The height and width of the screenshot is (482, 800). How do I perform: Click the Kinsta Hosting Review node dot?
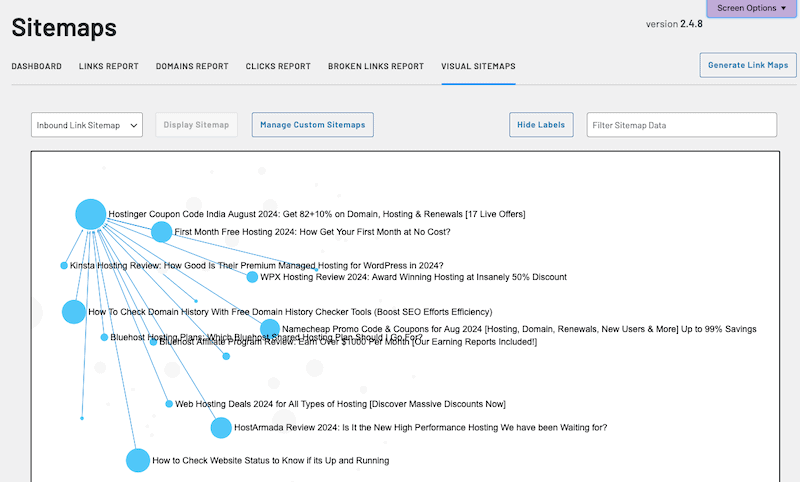point(64,265)
